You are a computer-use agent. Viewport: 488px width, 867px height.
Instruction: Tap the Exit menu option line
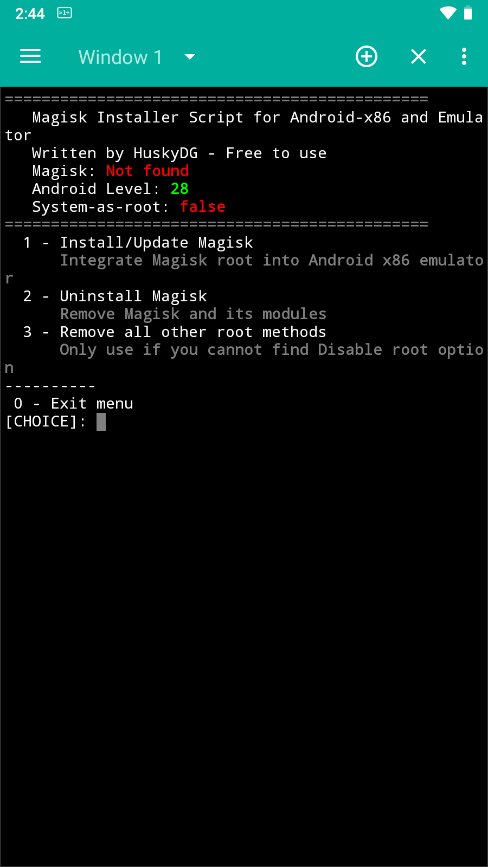[x=74, y=404]
